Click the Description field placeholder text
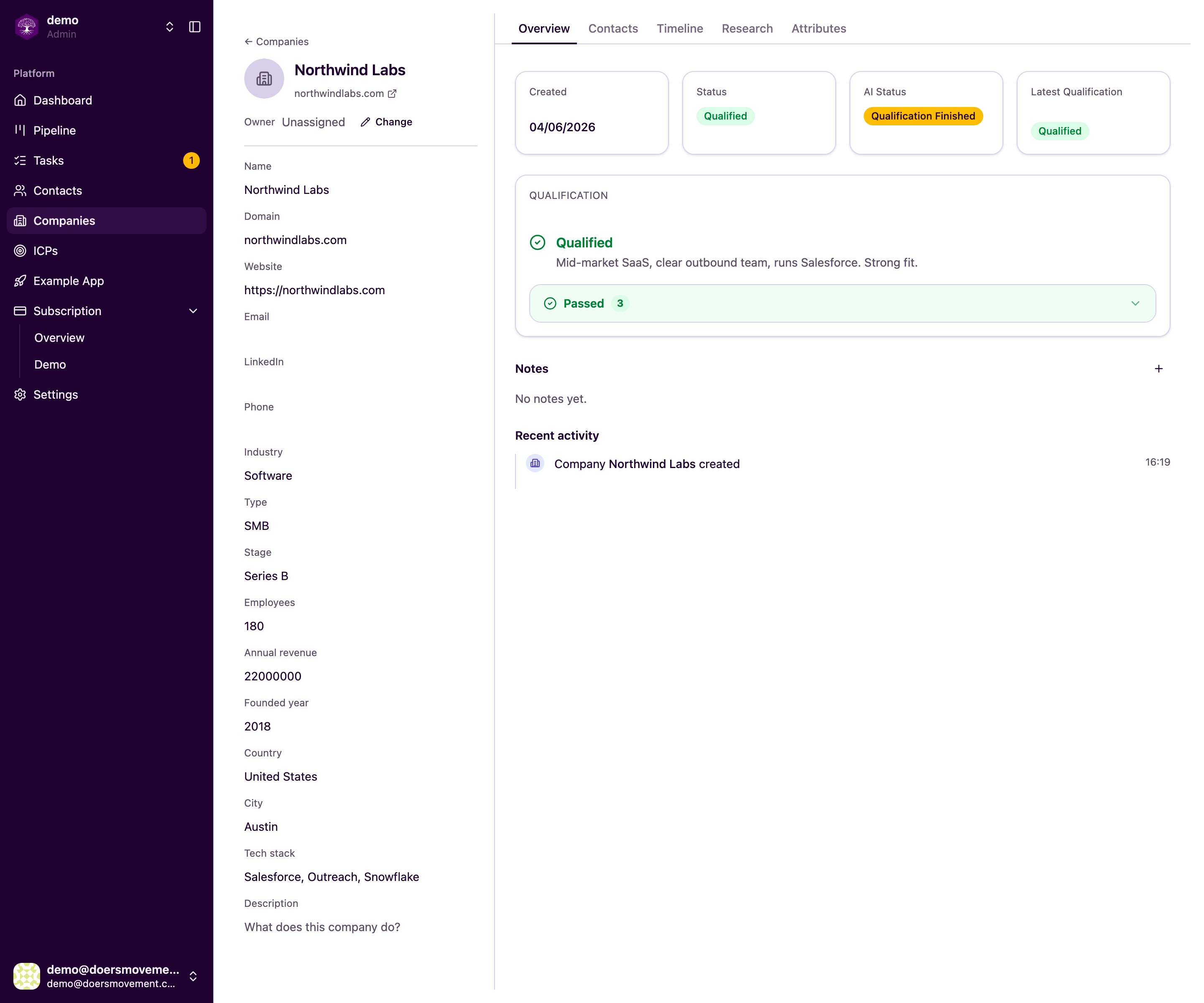 (x=322, y=927)
